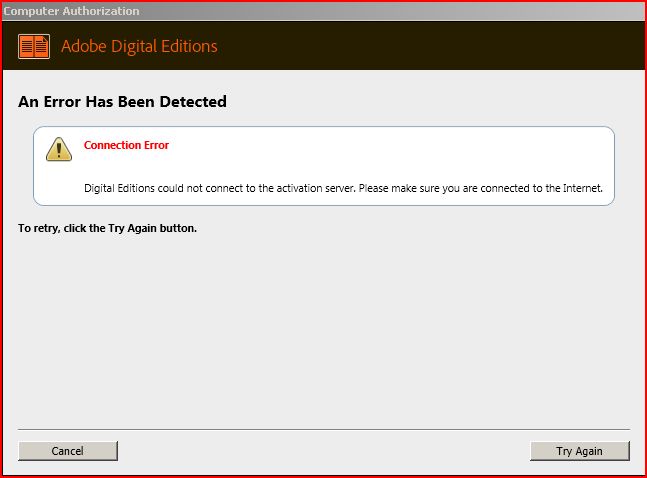
Task: Cancel the computer authorization dialog
Action: point(68,451)
